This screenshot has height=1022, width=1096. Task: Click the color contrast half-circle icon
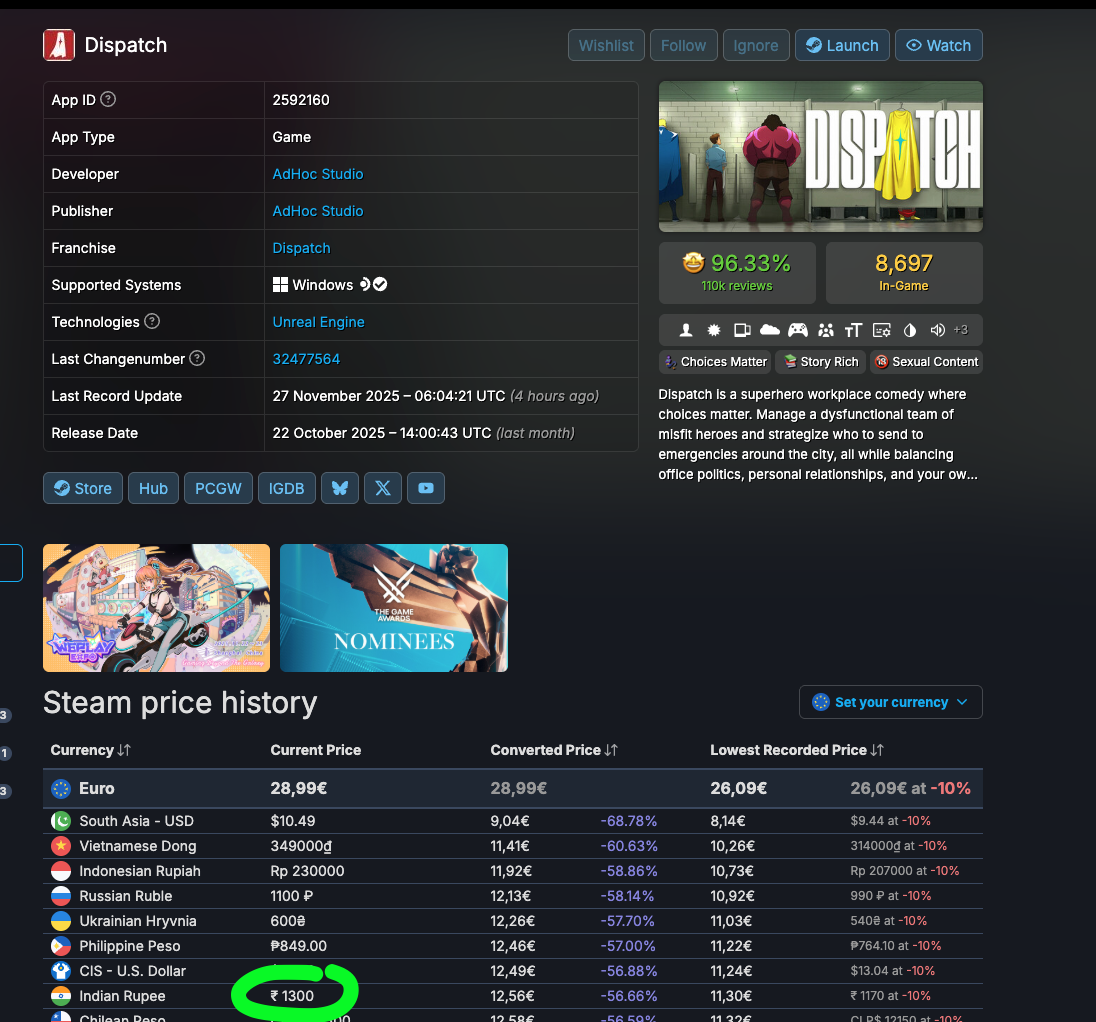(x=909, y=330)
